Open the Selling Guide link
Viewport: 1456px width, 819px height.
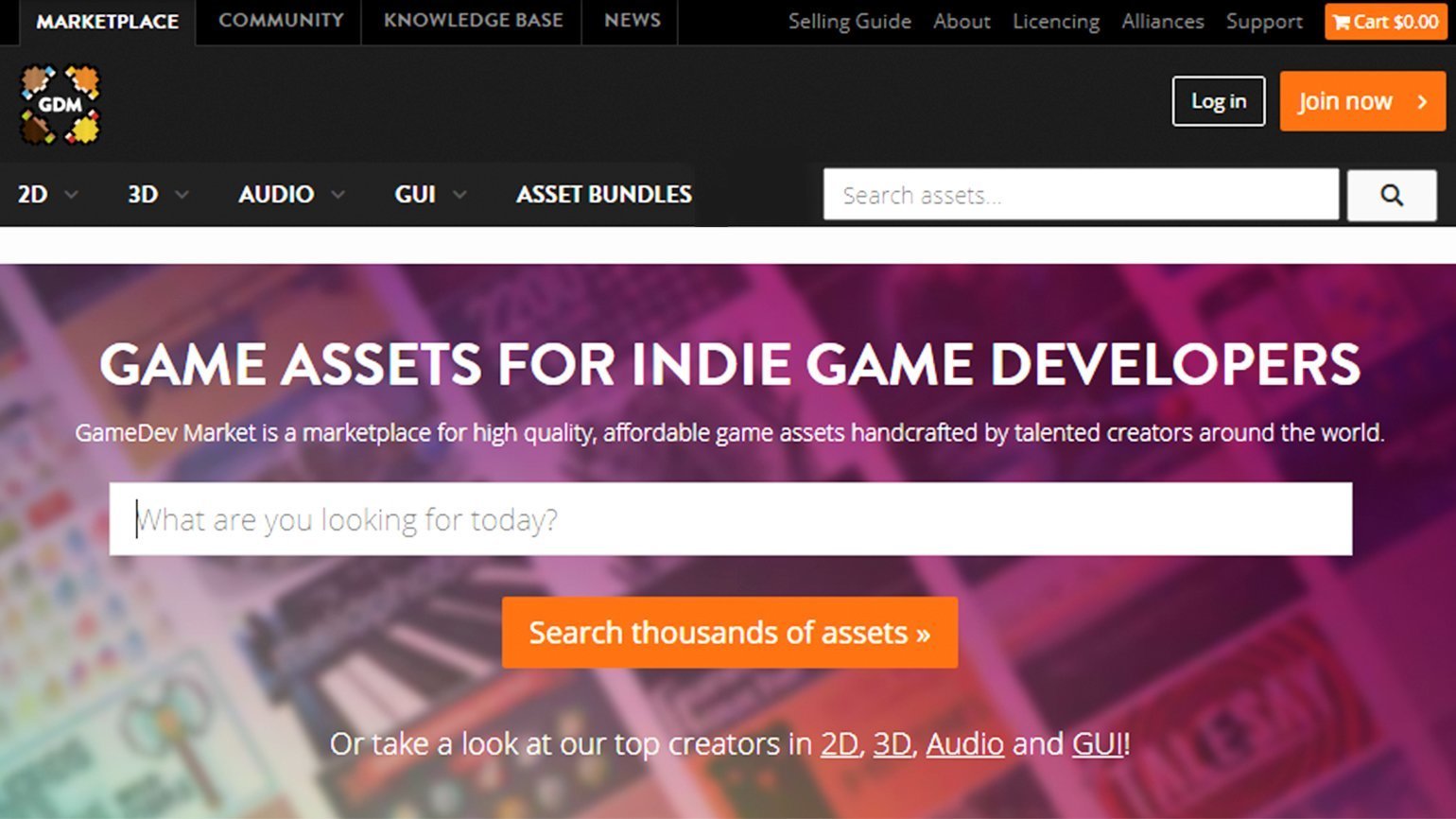point(850,22)
